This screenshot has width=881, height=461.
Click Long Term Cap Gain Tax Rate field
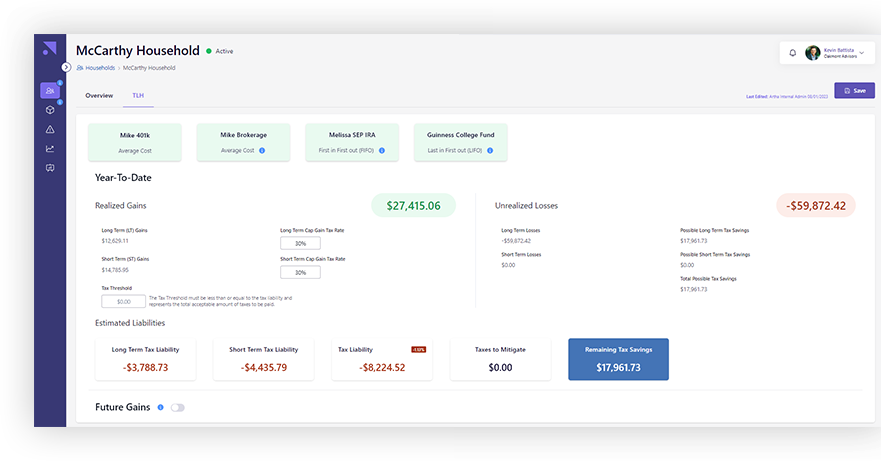[x=300, y=243]
